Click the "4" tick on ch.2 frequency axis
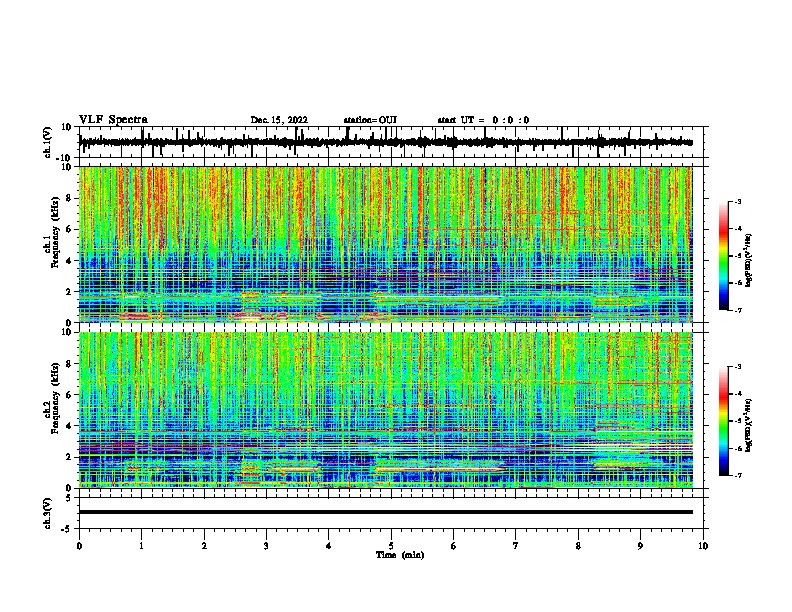Image resolution: width=792 pixels, height=612 pixels. click(x=70, y=426)
